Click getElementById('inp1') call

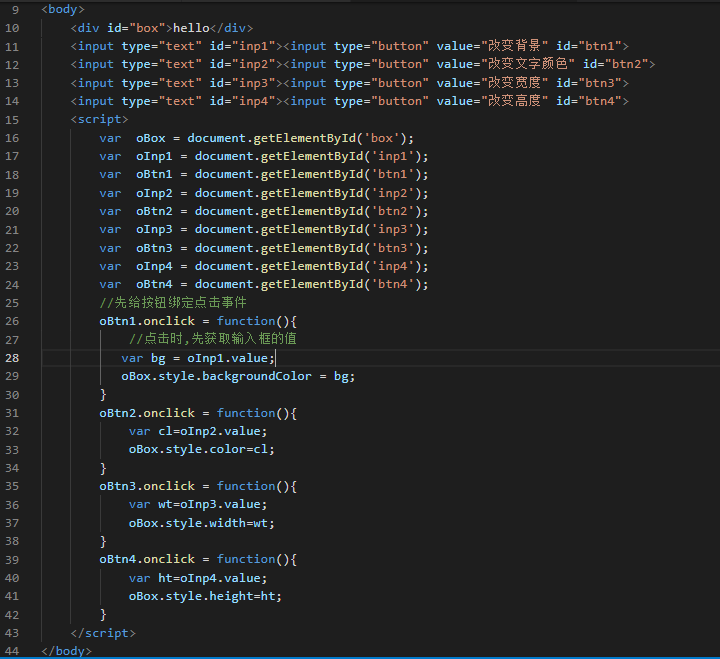[x=341, y=157]
